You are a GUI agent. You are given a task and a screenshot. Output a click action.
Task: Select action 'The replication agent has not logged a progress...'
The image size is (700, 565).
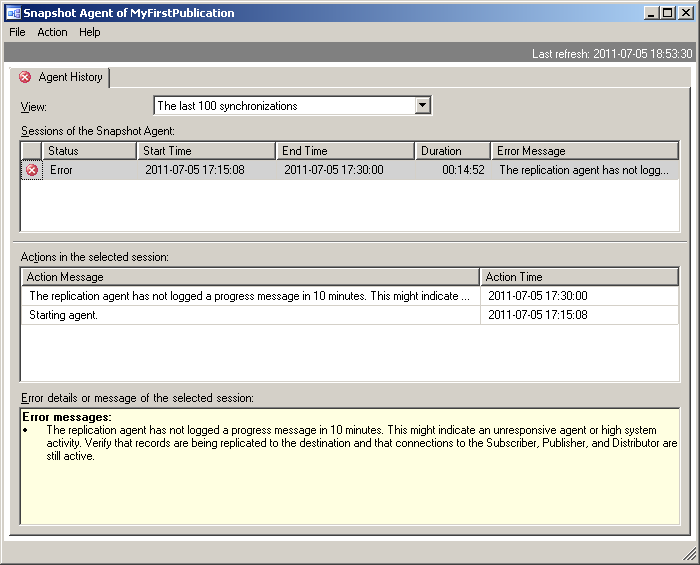tap(250, 296)
